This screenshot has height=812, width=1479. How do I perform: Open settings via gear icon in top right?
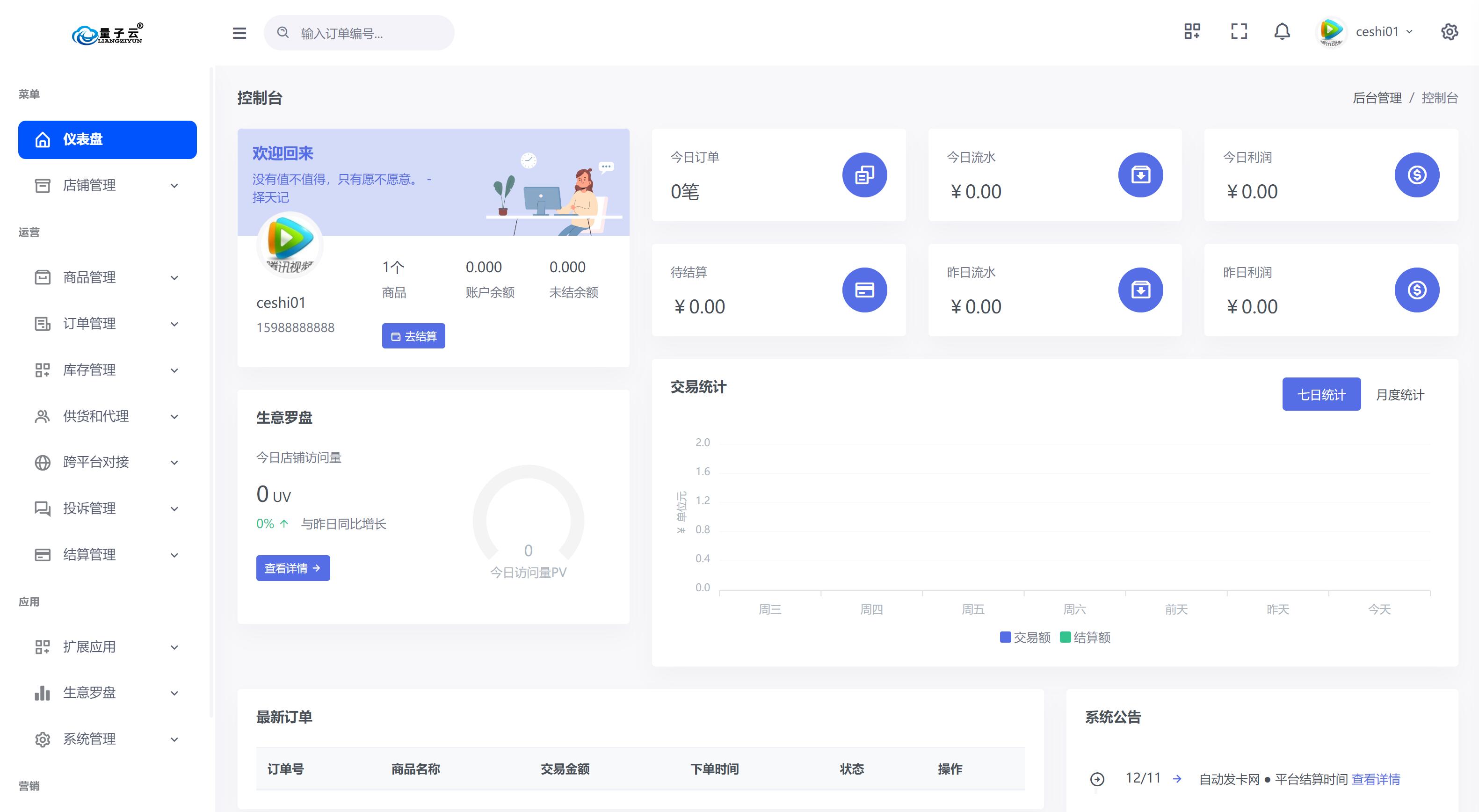tap(1449, 32)
